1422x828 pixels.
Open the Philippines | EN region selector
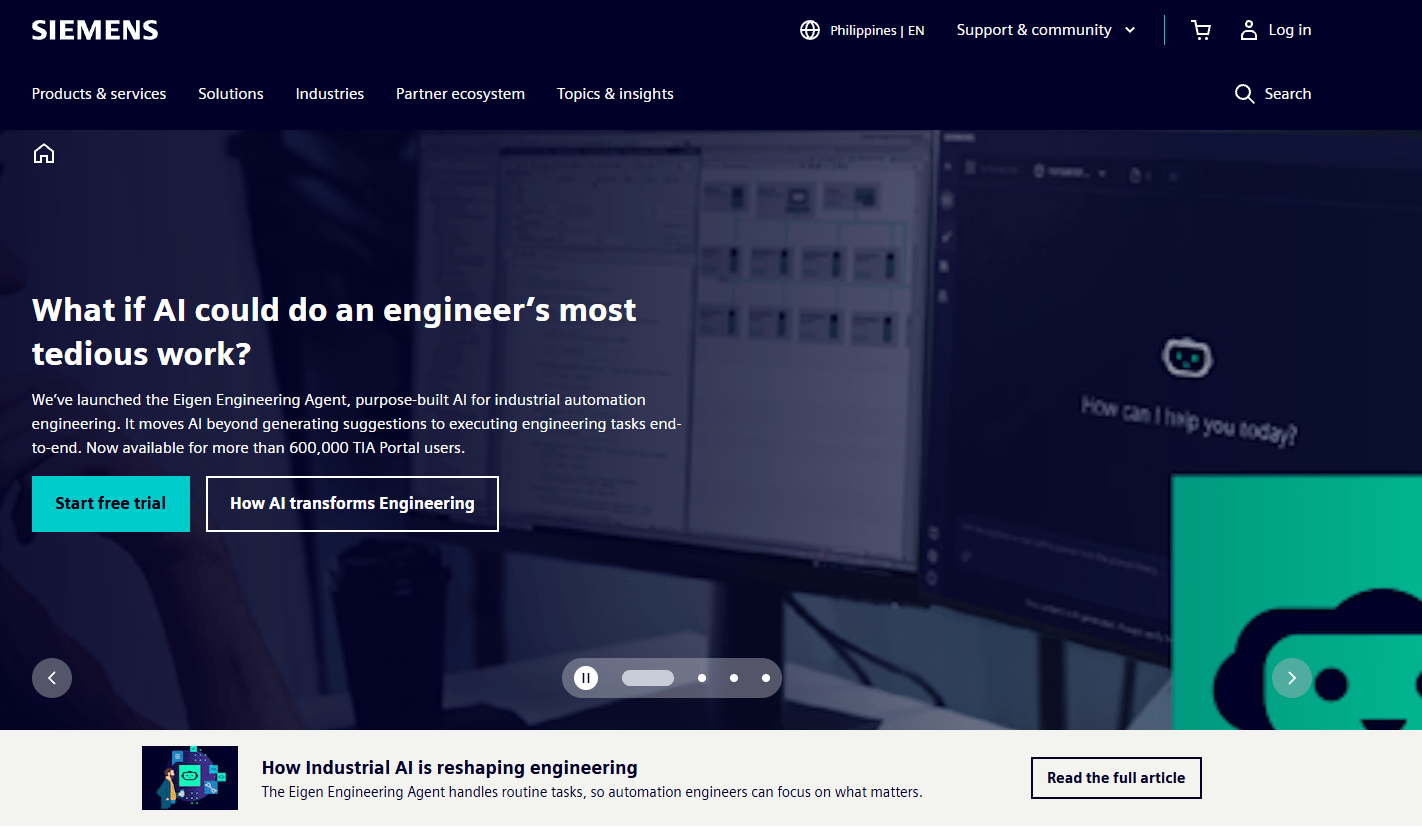[x=862, y=30]
